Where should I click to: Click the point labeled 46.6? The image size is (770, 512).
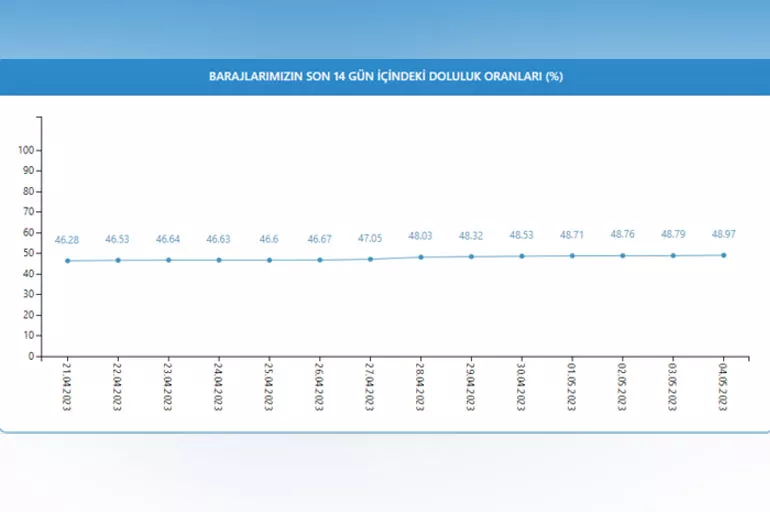(270, 260)
